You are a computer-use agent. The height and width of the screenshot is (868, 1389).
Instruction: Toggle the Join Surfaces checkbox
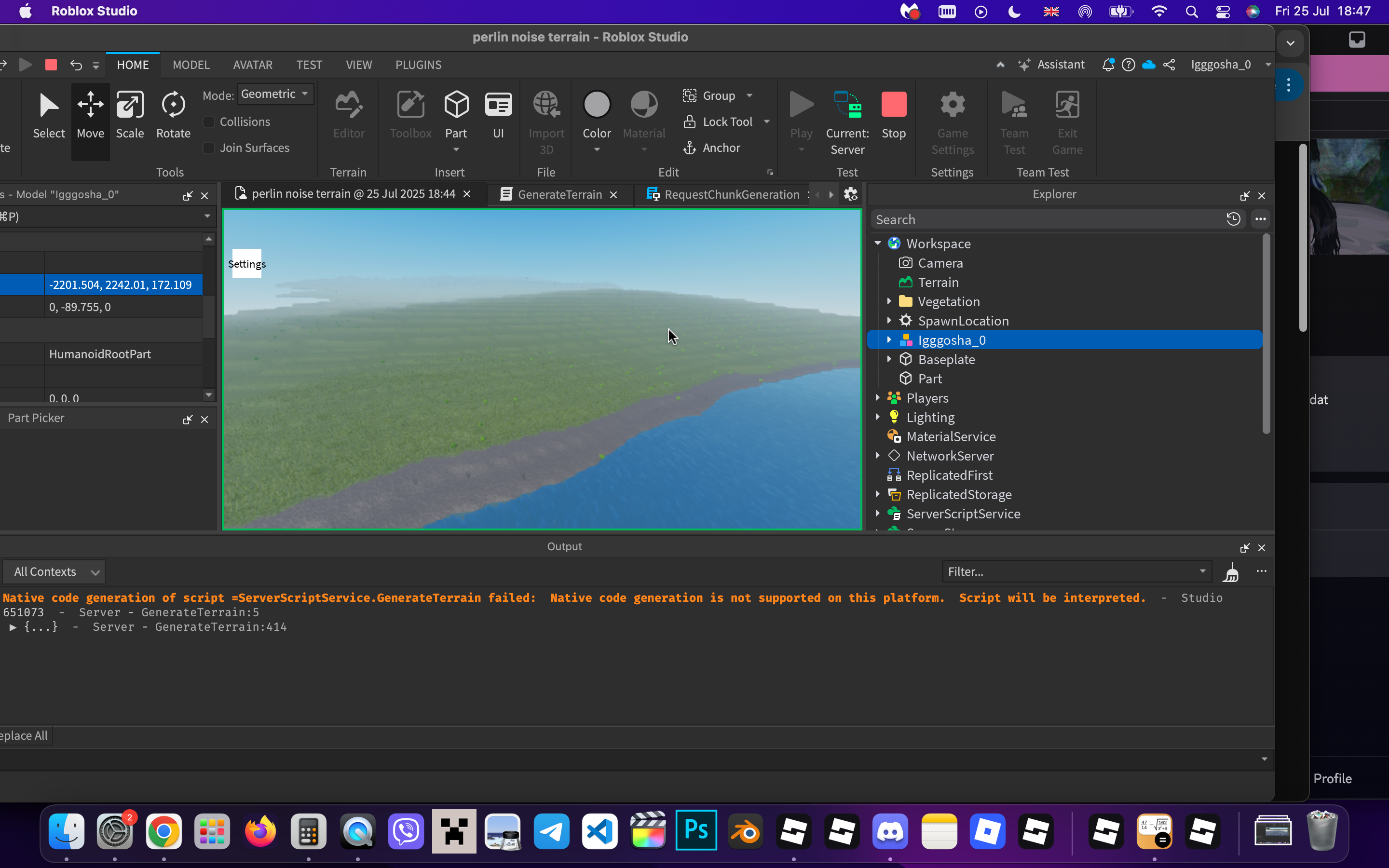[x=209, y=148]
